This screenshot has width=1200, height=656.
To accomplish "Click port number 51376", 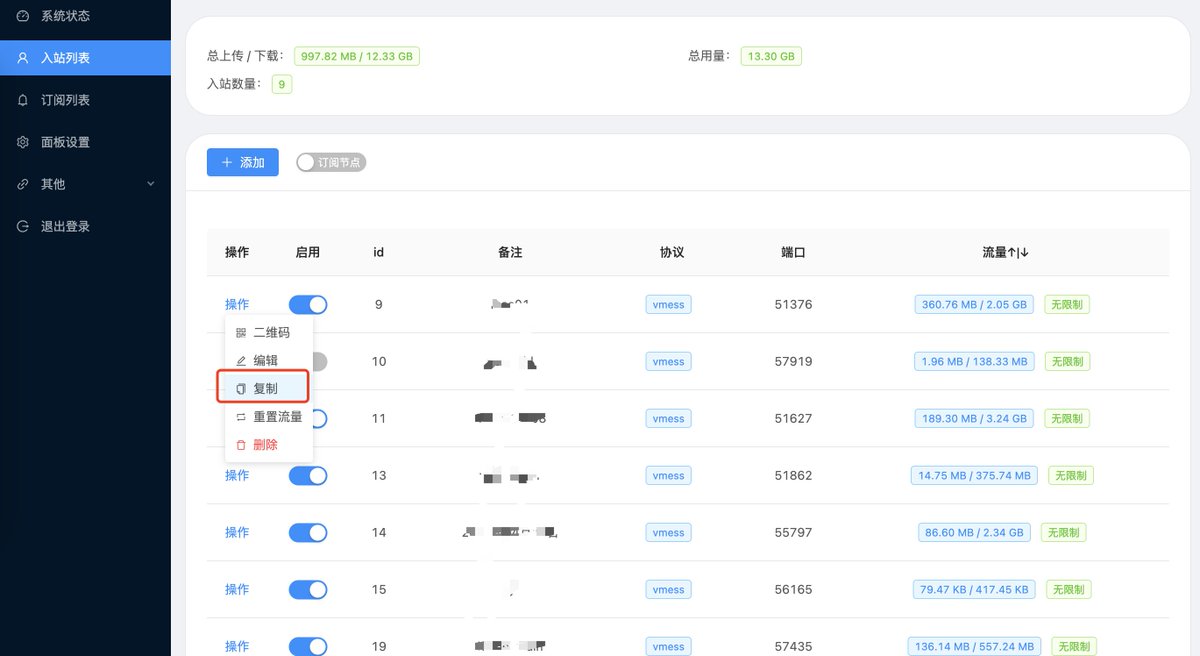I will 793,305.
